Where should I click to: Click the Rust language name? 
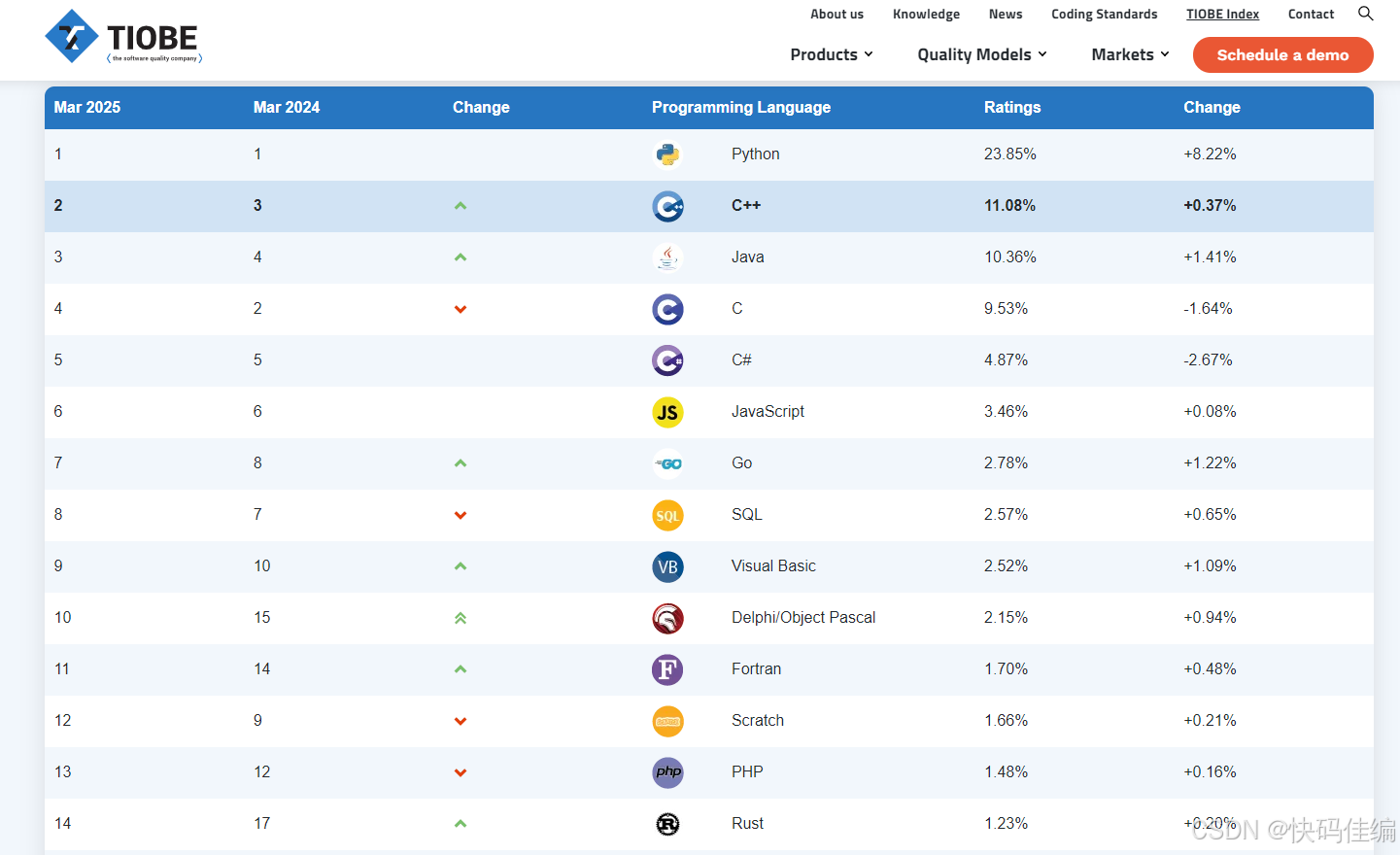(x=747, y=823)
